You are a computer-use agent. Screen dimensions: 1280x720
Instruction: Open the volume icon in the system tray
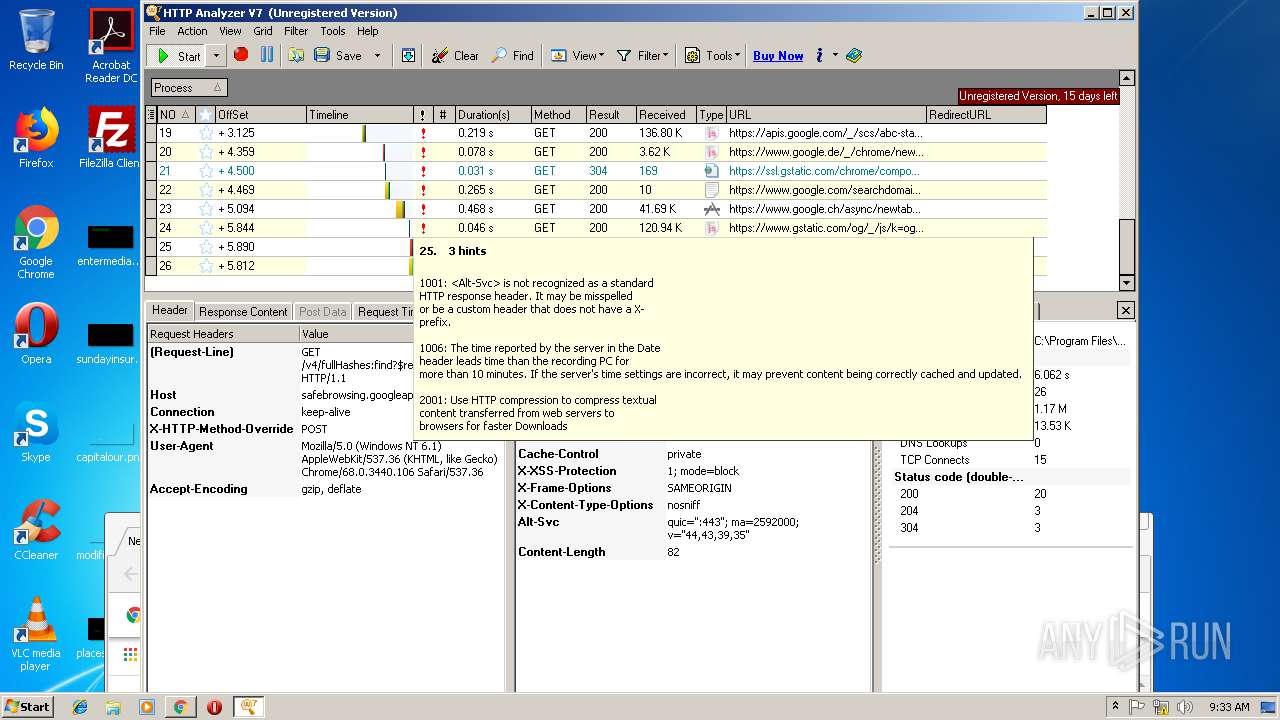tap(1186, 707)
